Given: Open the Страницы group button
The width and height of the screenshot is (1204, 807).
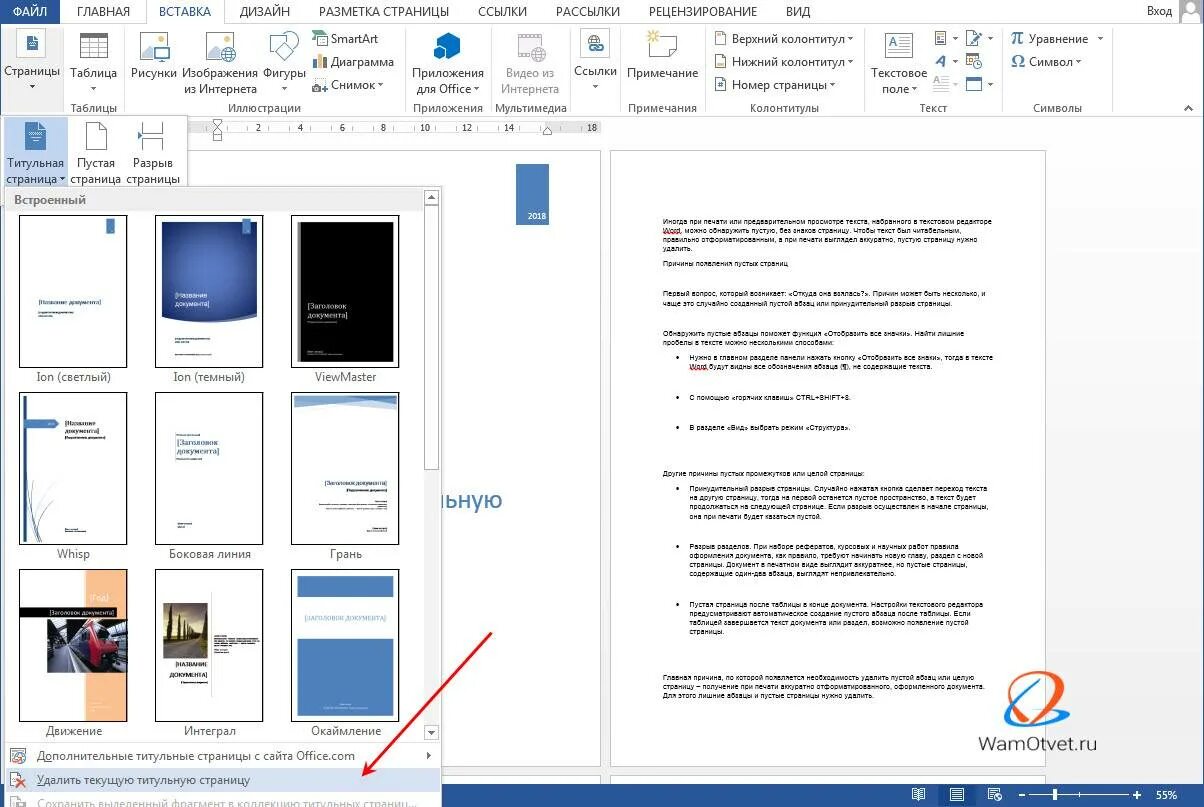Looking at the screenshot, I should pos(33,60).
